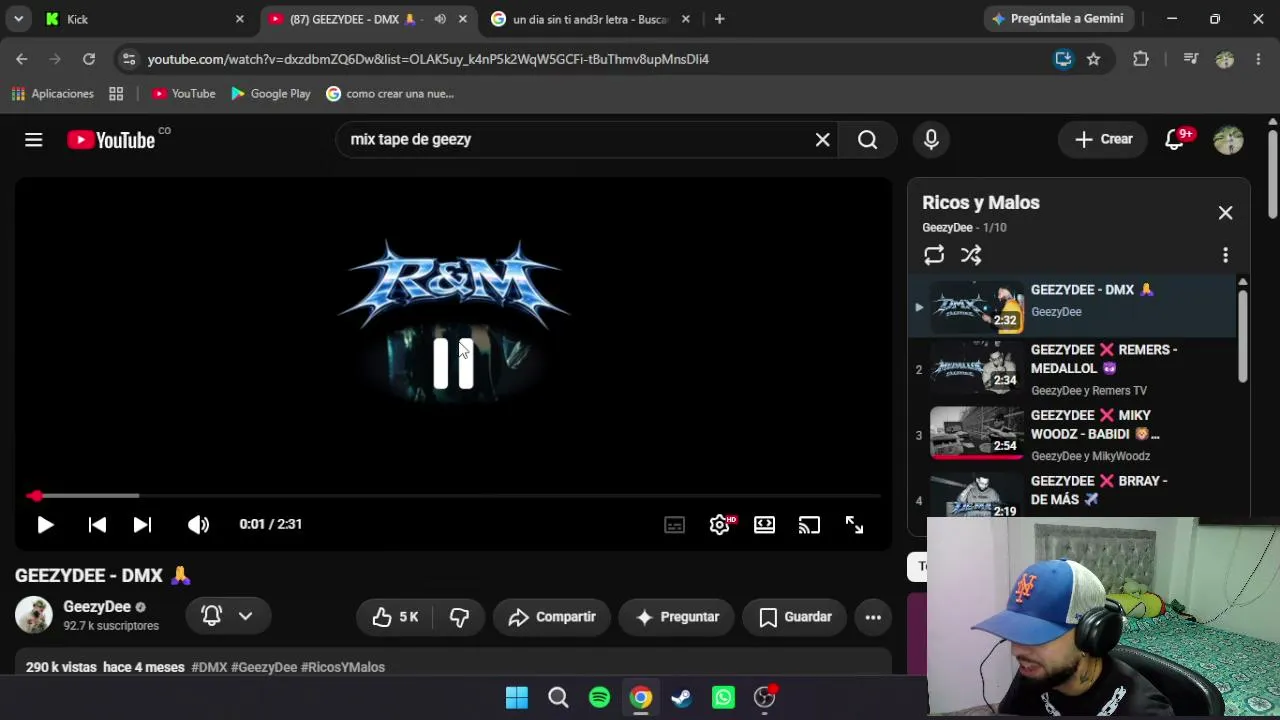Open the Ricos y Malos playlist title

[981, 203]
